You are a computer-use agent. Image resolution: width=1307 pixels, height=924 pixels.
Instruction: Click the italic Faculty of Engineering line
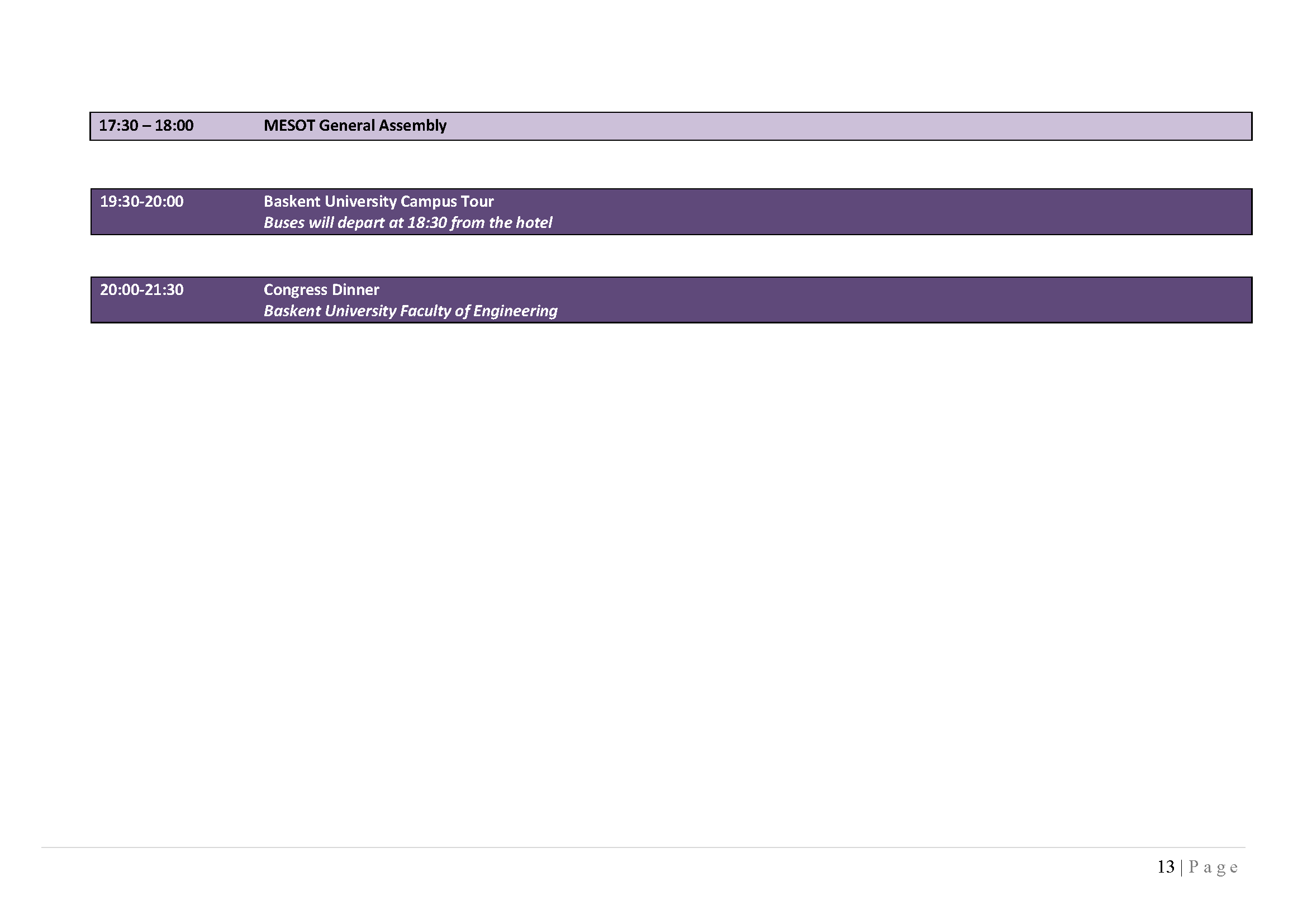[x=411, y=311]
